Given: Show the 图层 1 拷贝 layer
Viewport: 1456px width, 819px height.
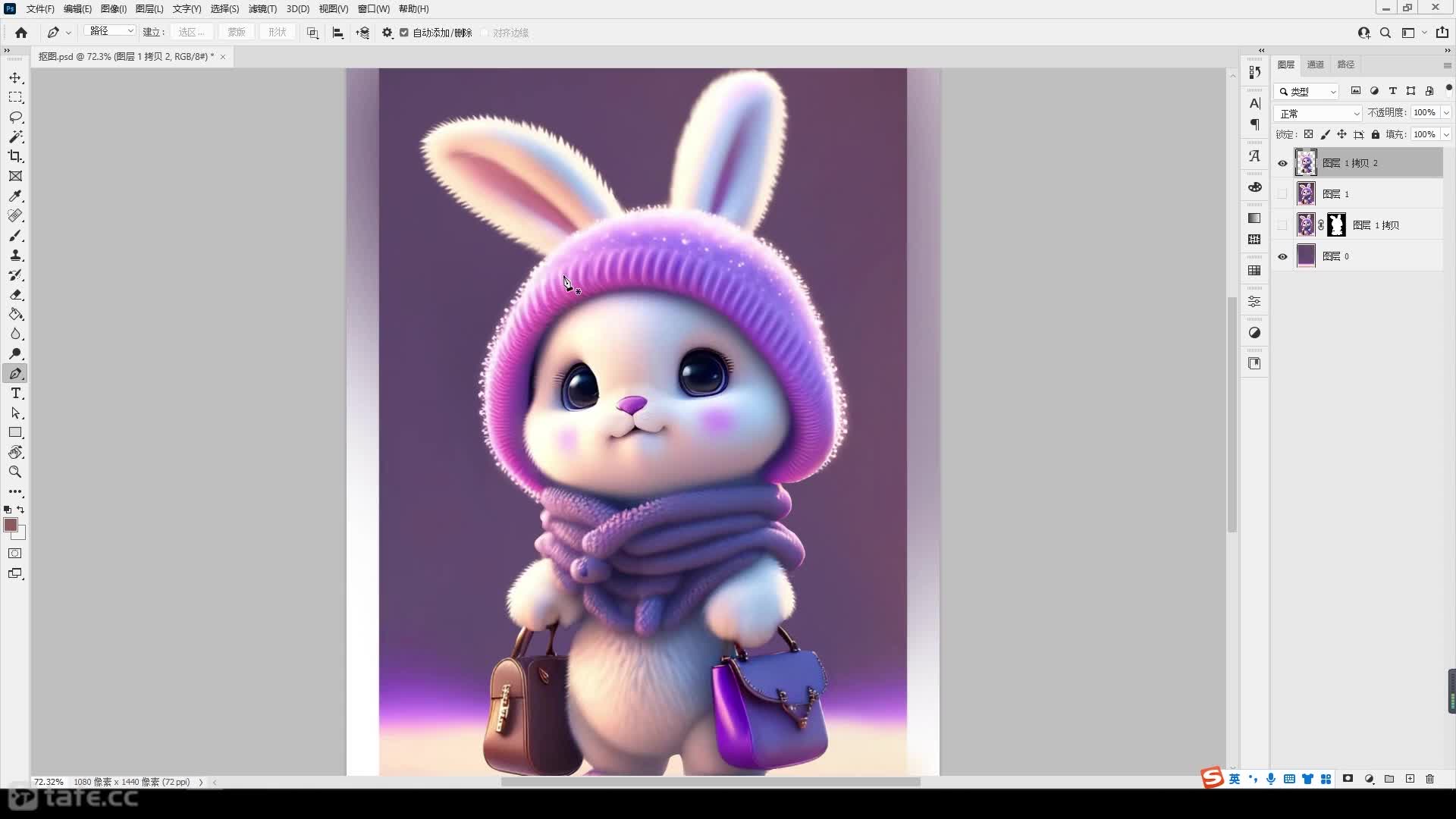Looking at the screenshot, I should point(1282,225).
